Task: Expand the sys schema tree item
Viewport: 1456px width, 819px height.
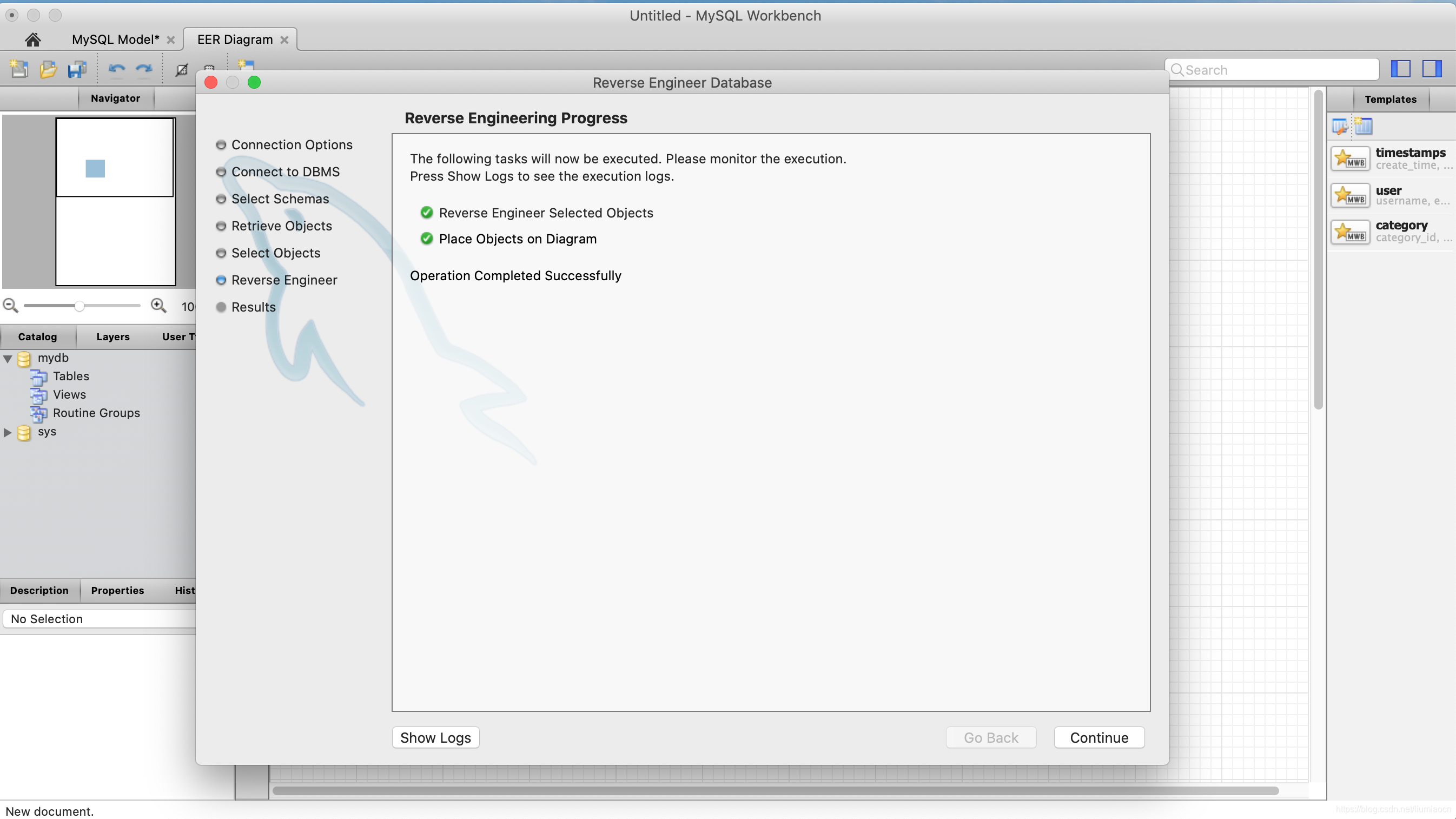Action: click(x=8, y=431)
